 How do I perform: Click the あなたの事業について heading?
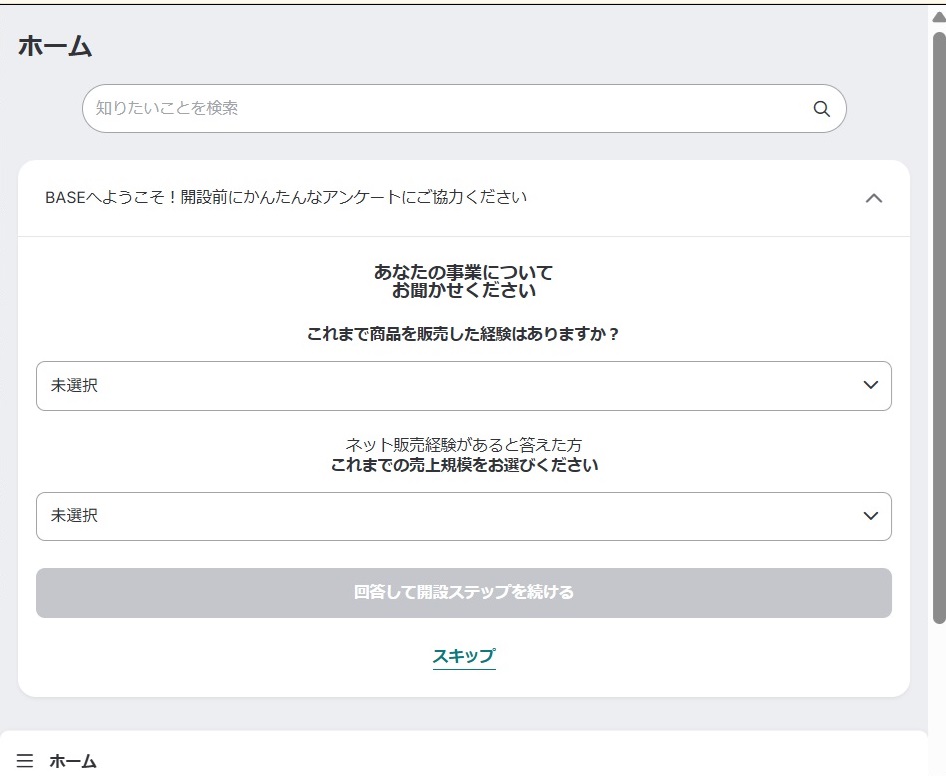pos(463,272)
